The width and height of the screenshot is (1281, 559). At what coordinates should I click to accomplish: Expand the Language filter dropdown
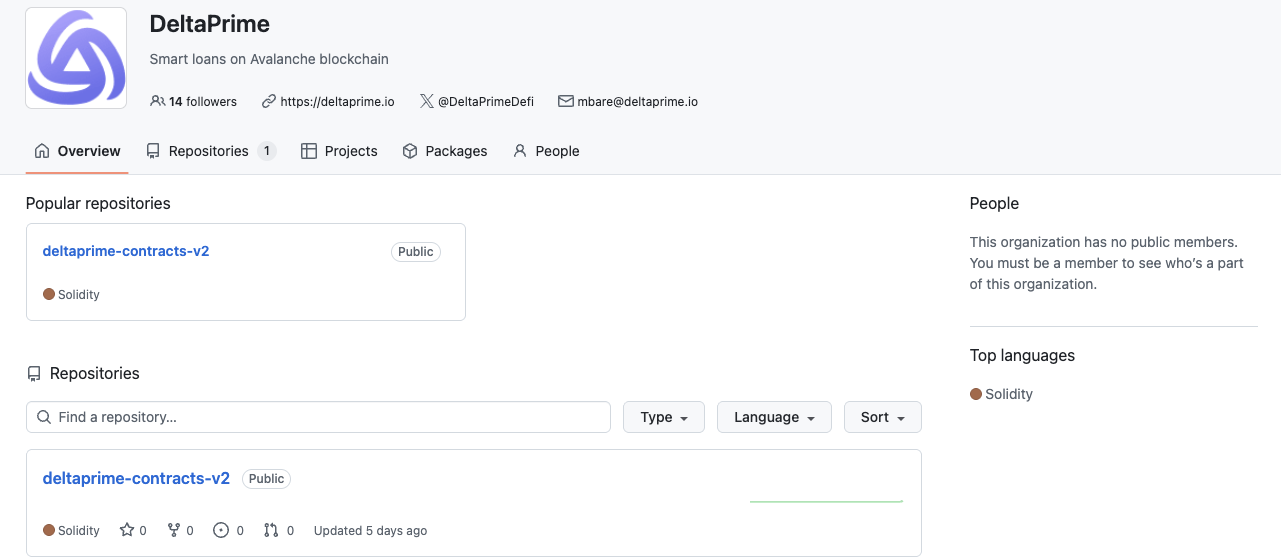click(x=774, y=417)
